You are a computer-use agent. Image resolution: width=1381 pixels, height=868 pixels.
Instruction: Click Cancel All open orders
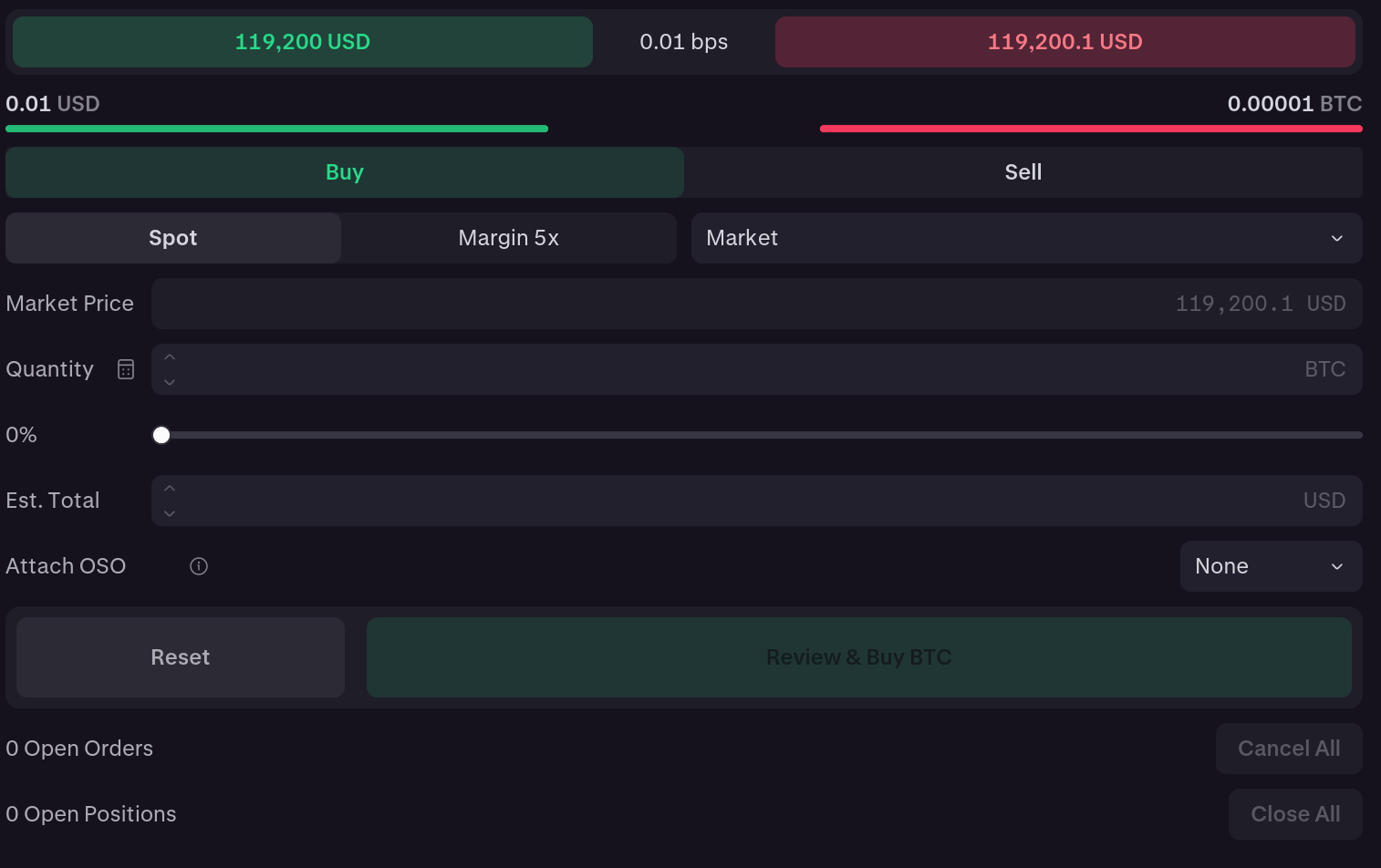[1289, 748]
